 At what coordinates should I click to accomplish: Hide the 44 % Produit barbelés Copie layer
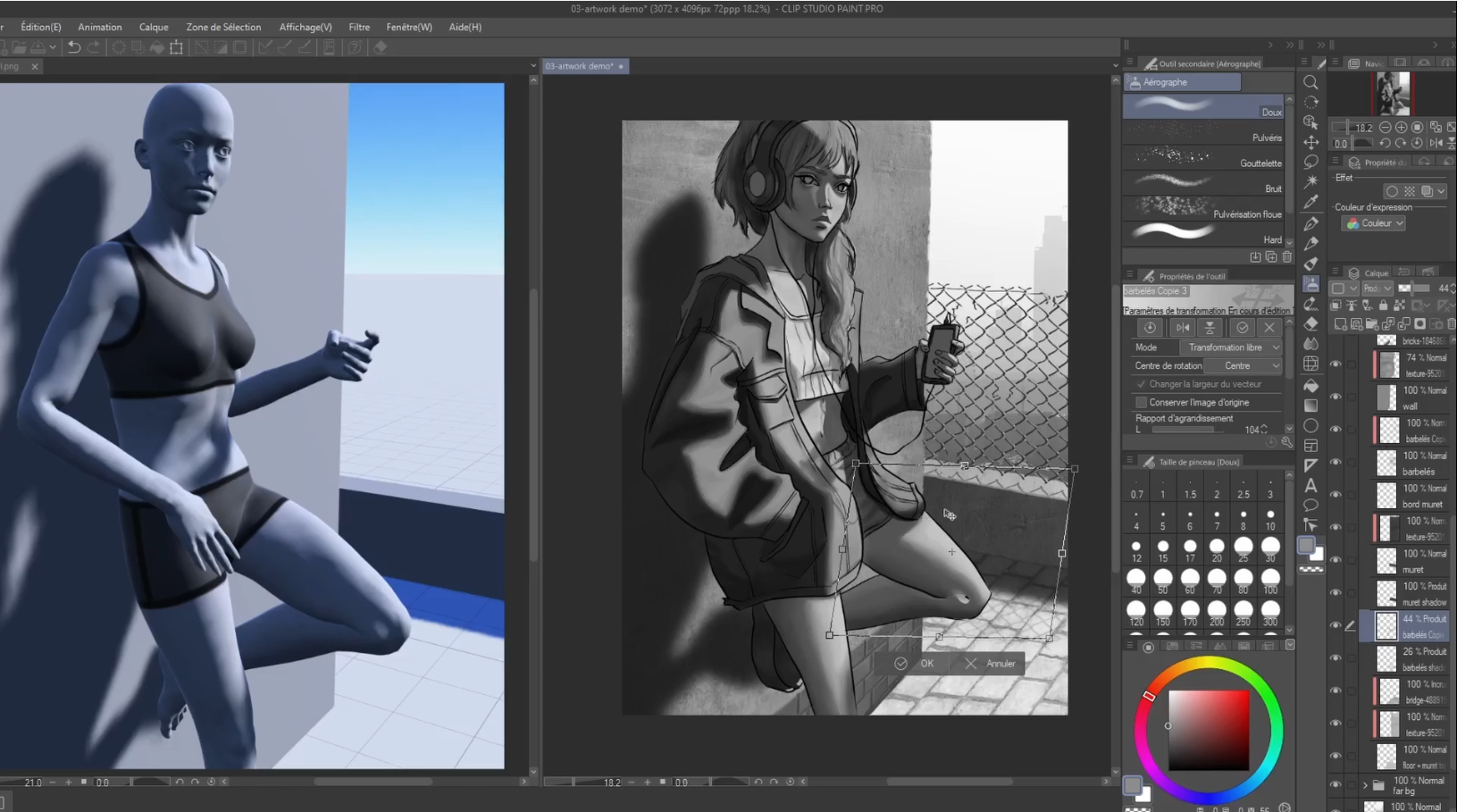pos(1336,625)
